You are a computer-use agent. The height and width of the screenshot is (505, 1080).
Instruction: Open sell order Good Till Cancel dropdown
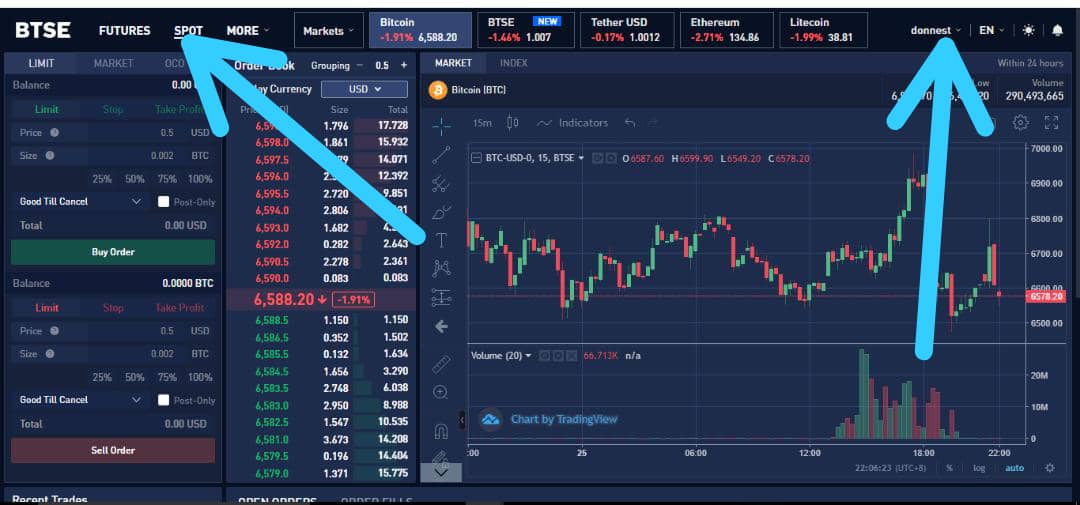81,400
